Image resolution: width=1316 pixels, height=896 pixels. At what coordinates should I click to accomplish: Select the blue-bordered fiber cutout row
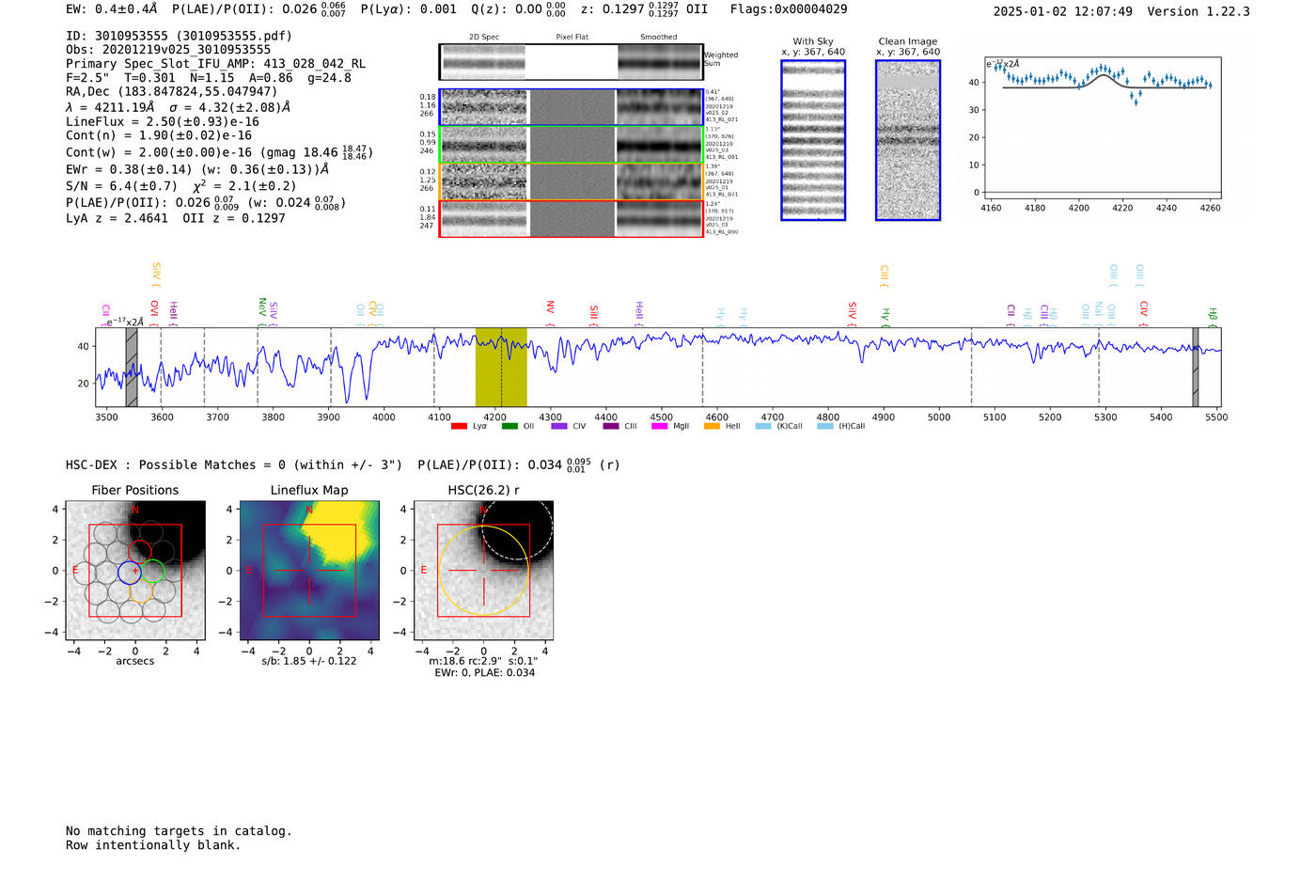(572, 107)
